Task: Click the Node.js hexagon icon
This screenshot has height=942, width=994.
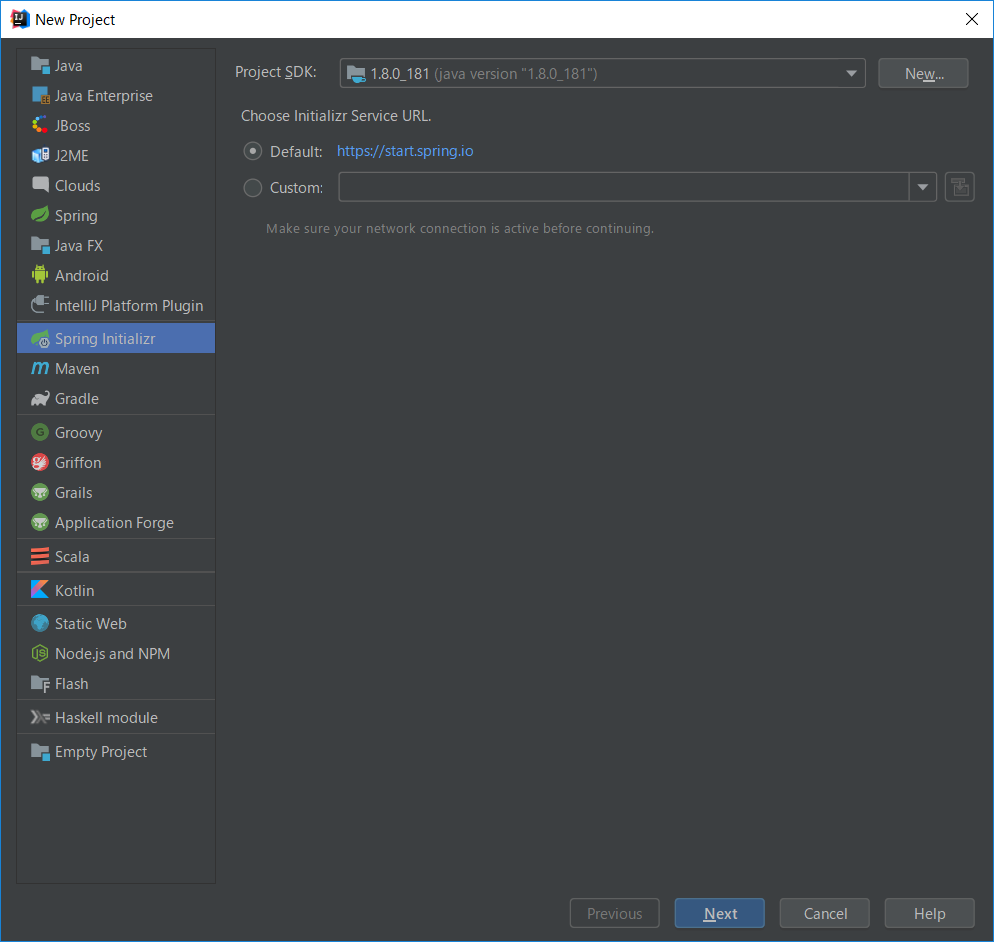Action: coord(40,654)
